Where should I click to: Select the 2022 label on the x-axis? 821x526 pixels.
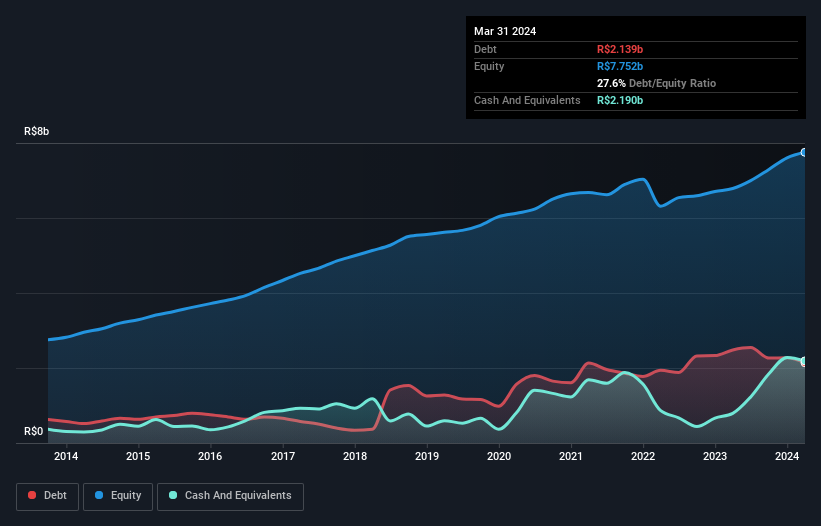[643, 457]
